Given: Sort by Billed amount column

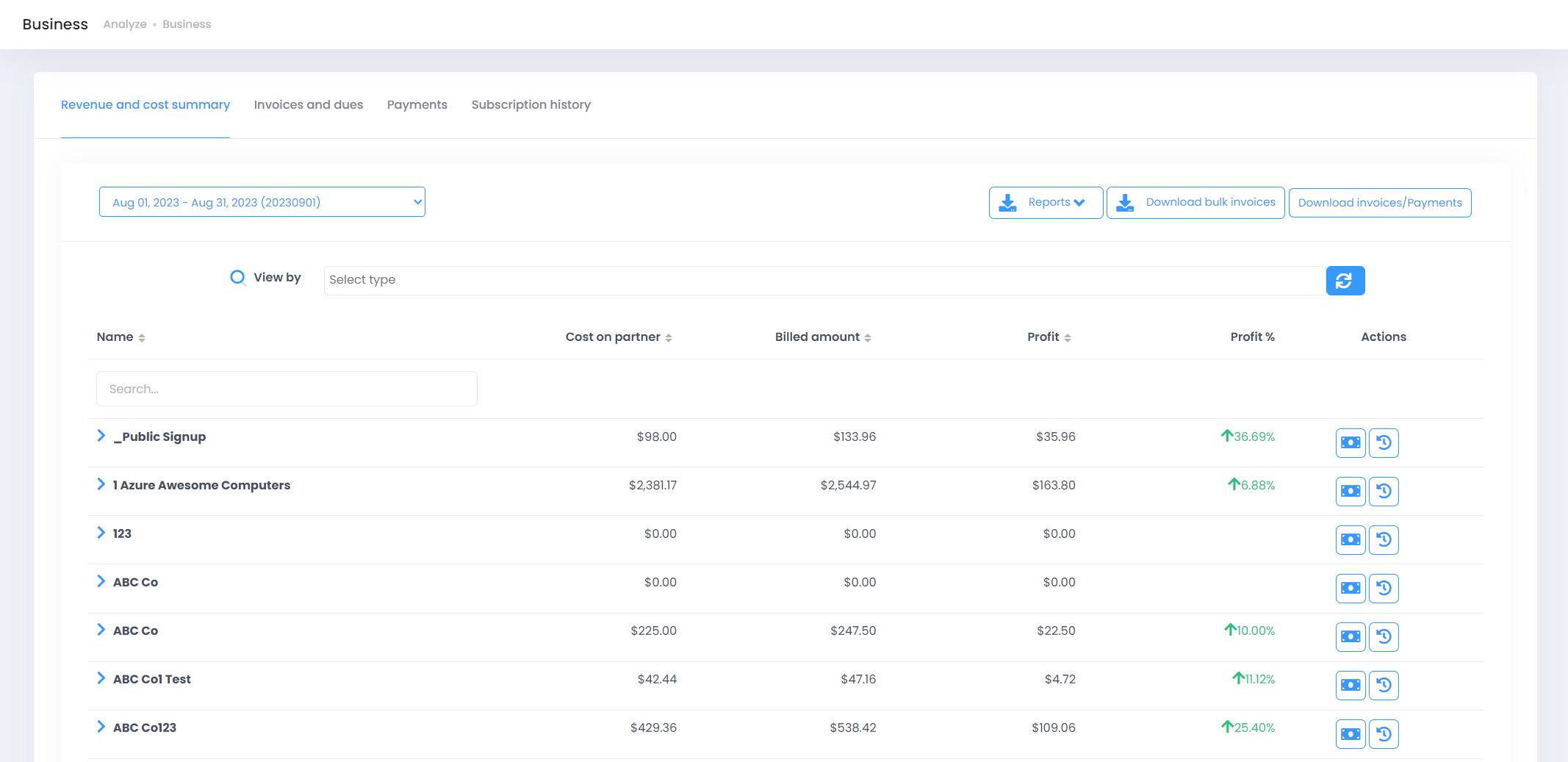Looking at the screenshot, I should click(823, 337).
